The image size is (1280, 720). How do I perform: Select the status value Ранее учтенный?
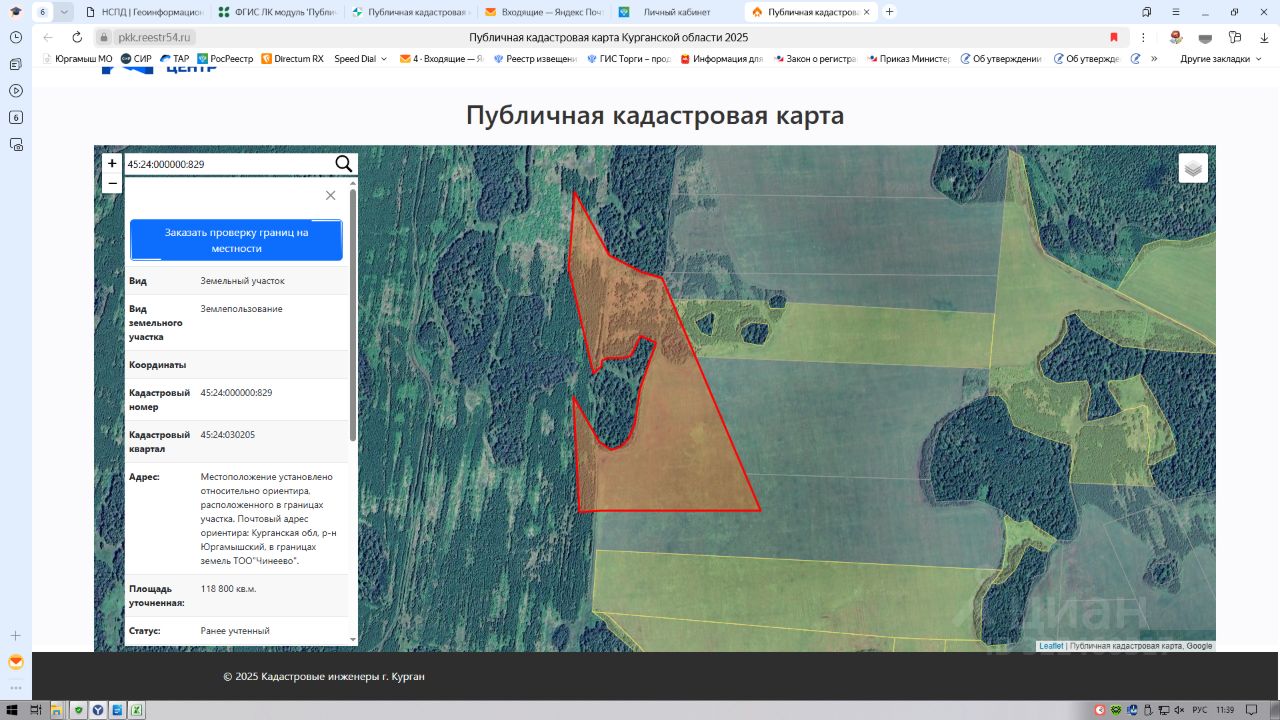235,631
